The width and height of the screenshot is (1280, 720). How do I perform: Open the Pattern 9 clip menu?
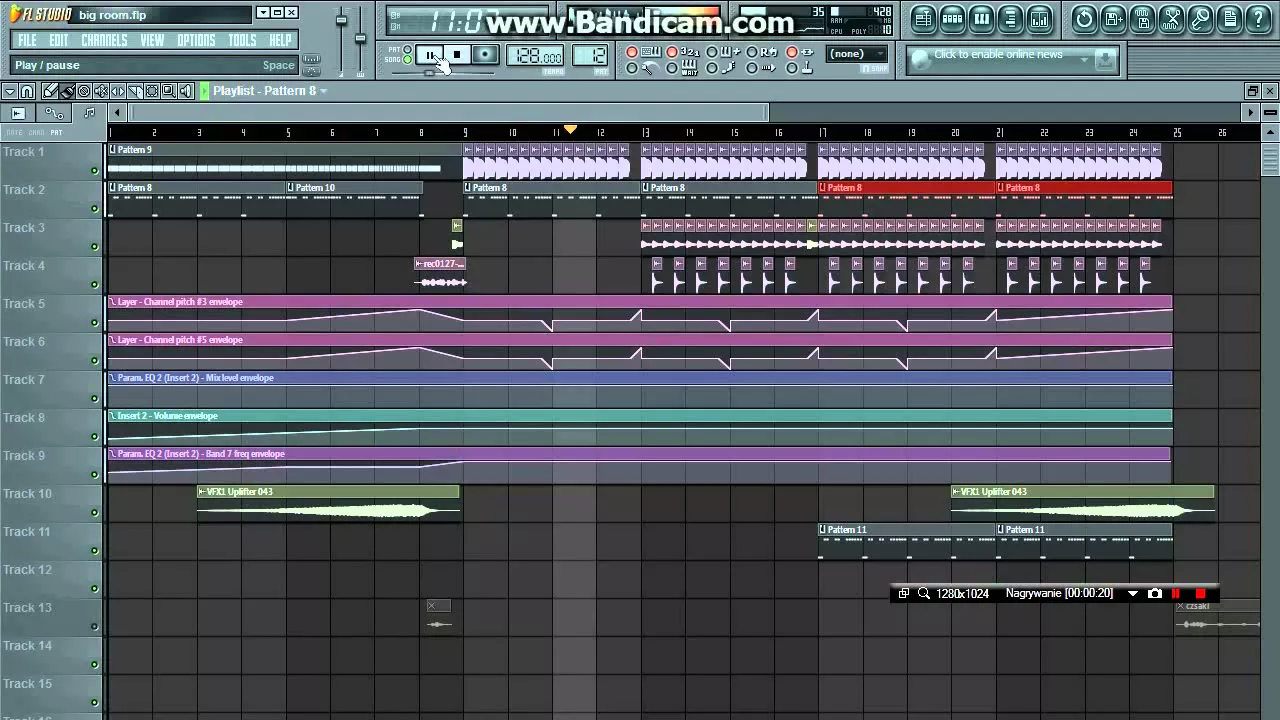(x=113, y=150)
